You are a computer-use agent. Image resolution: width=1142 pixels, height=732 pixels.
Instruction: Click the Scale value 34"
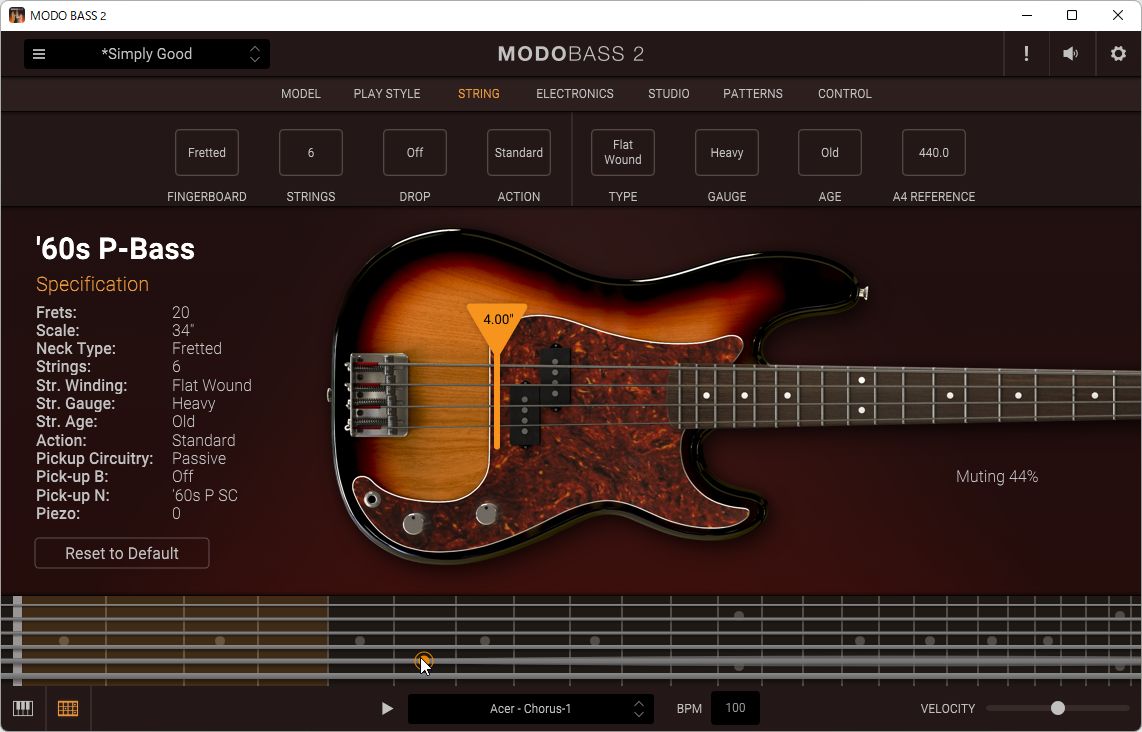coord(183,331)
